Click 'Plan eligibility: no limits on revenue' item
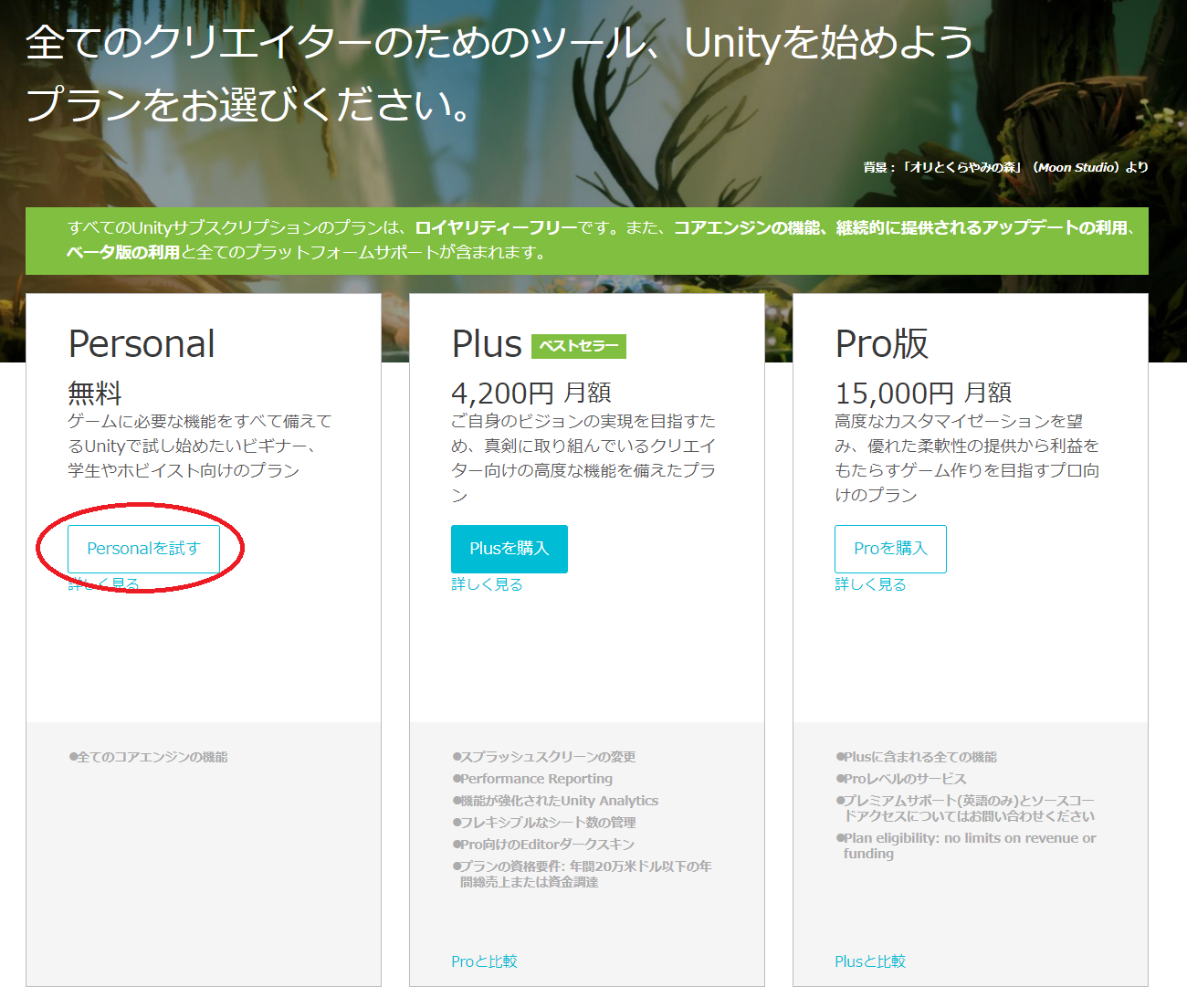Image resolution: width=1187 pixels, height=1008 pixels. tap(966, 845)
